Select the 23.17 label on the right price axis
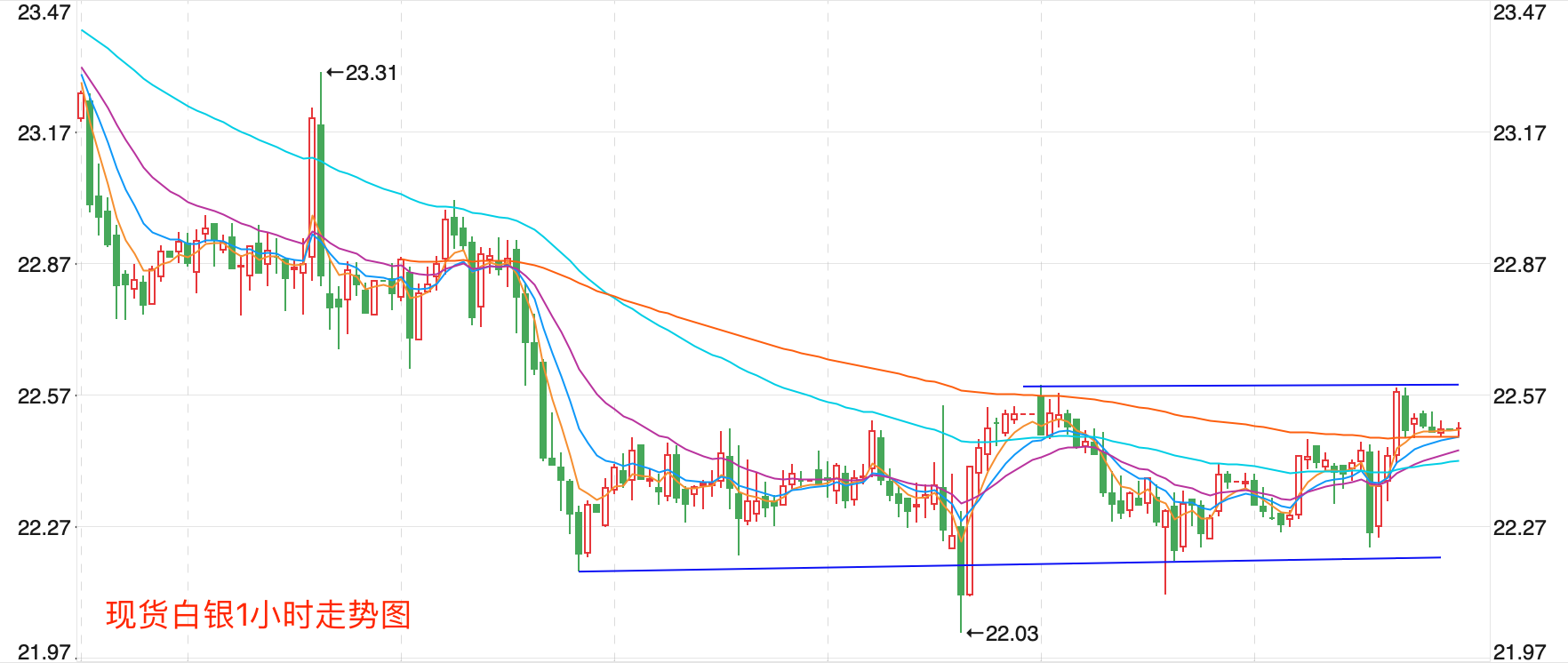The width and height of the screenshot is (1568, 663). 1520,133
